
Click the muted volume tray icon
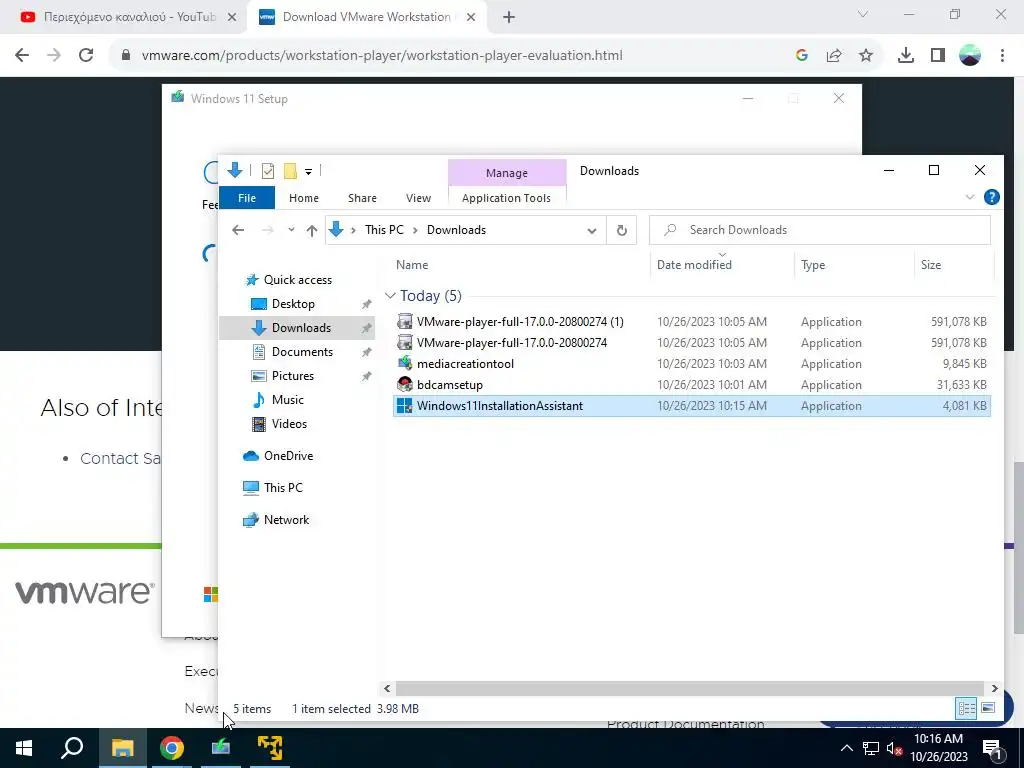tap(895, 749)
